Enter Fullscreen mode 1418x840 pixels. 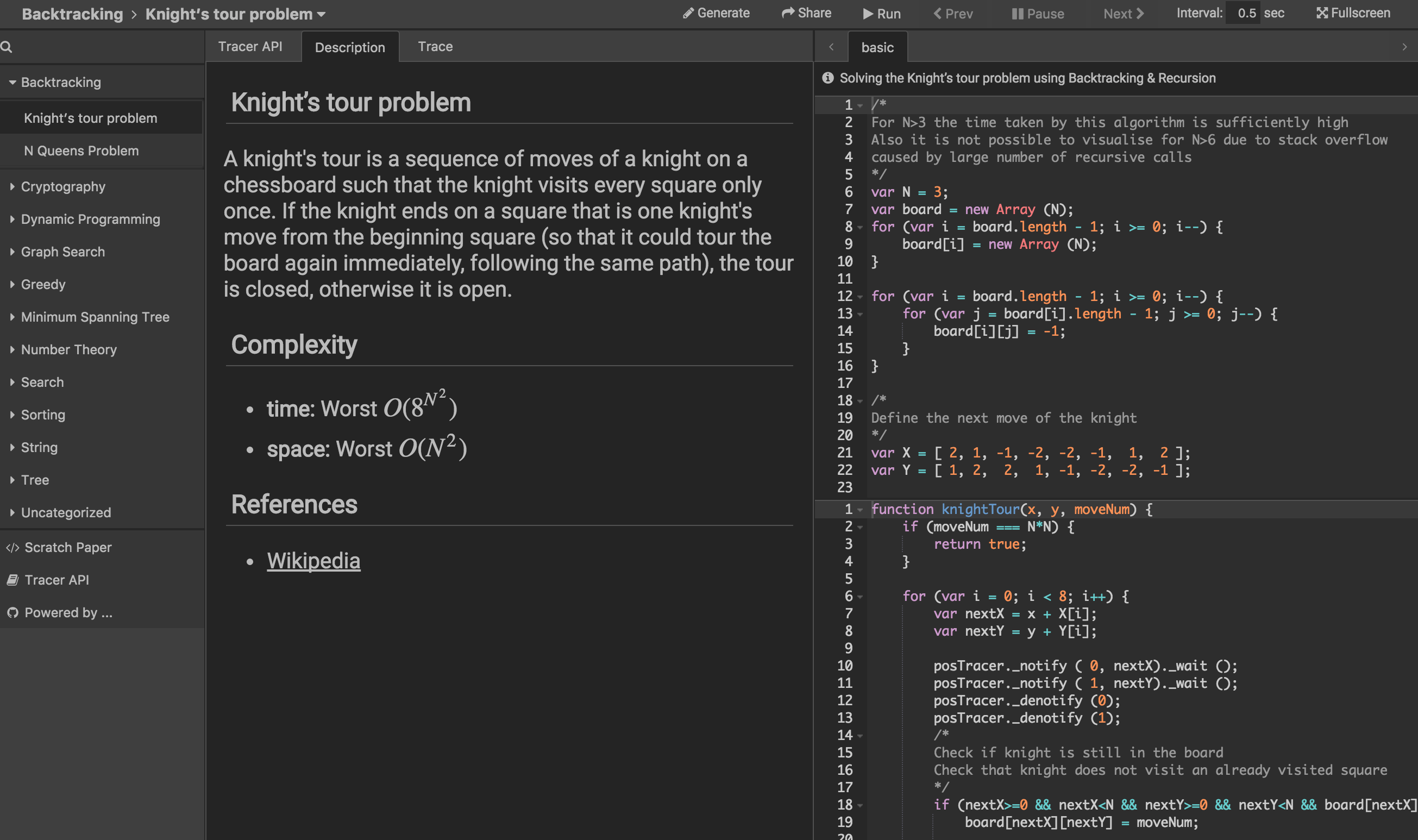point(1353,13)
